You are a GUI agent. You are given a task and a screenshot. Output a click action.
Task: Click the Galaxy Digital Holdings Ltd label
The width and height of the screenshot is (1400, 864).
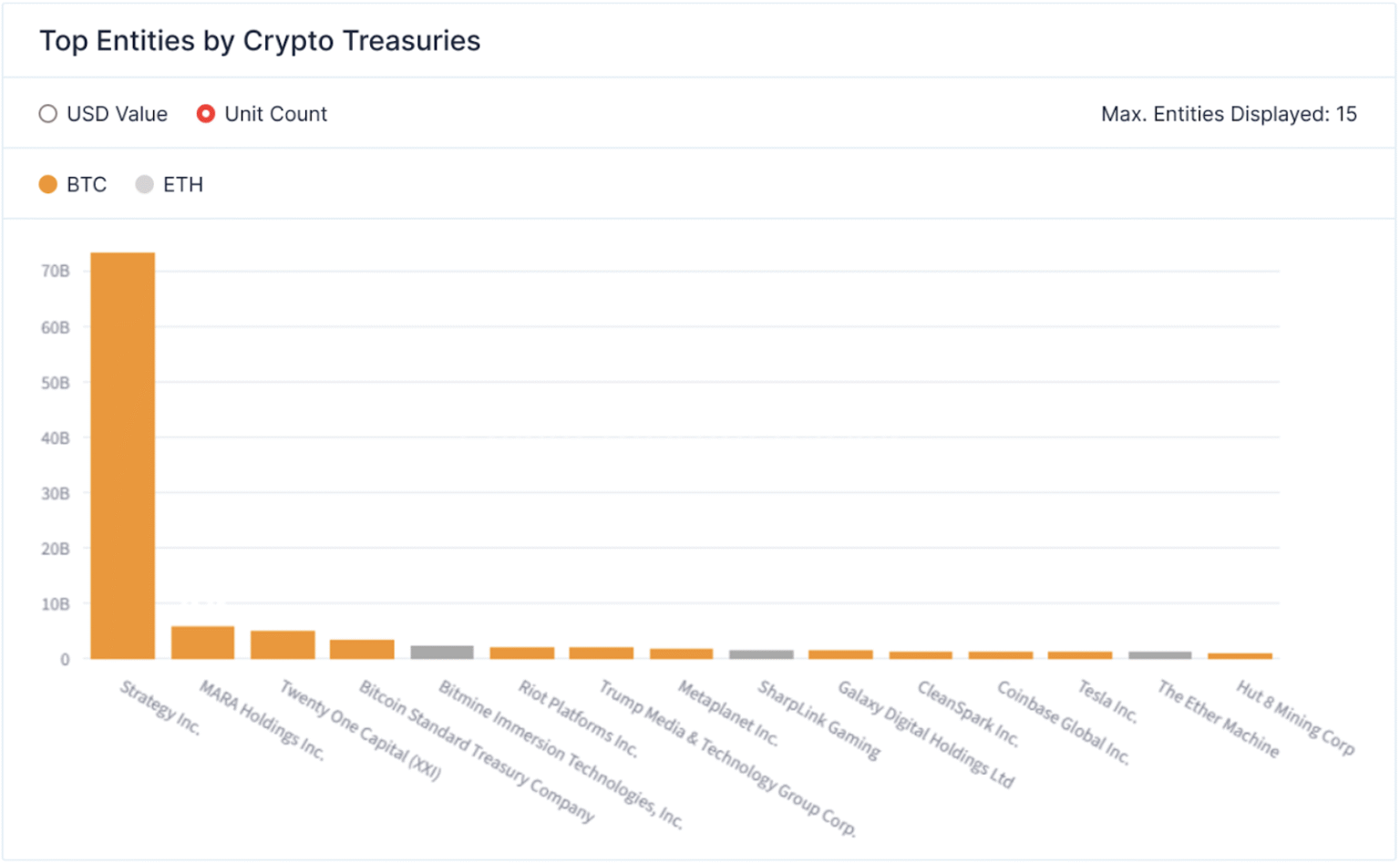[x=926, y=734]
